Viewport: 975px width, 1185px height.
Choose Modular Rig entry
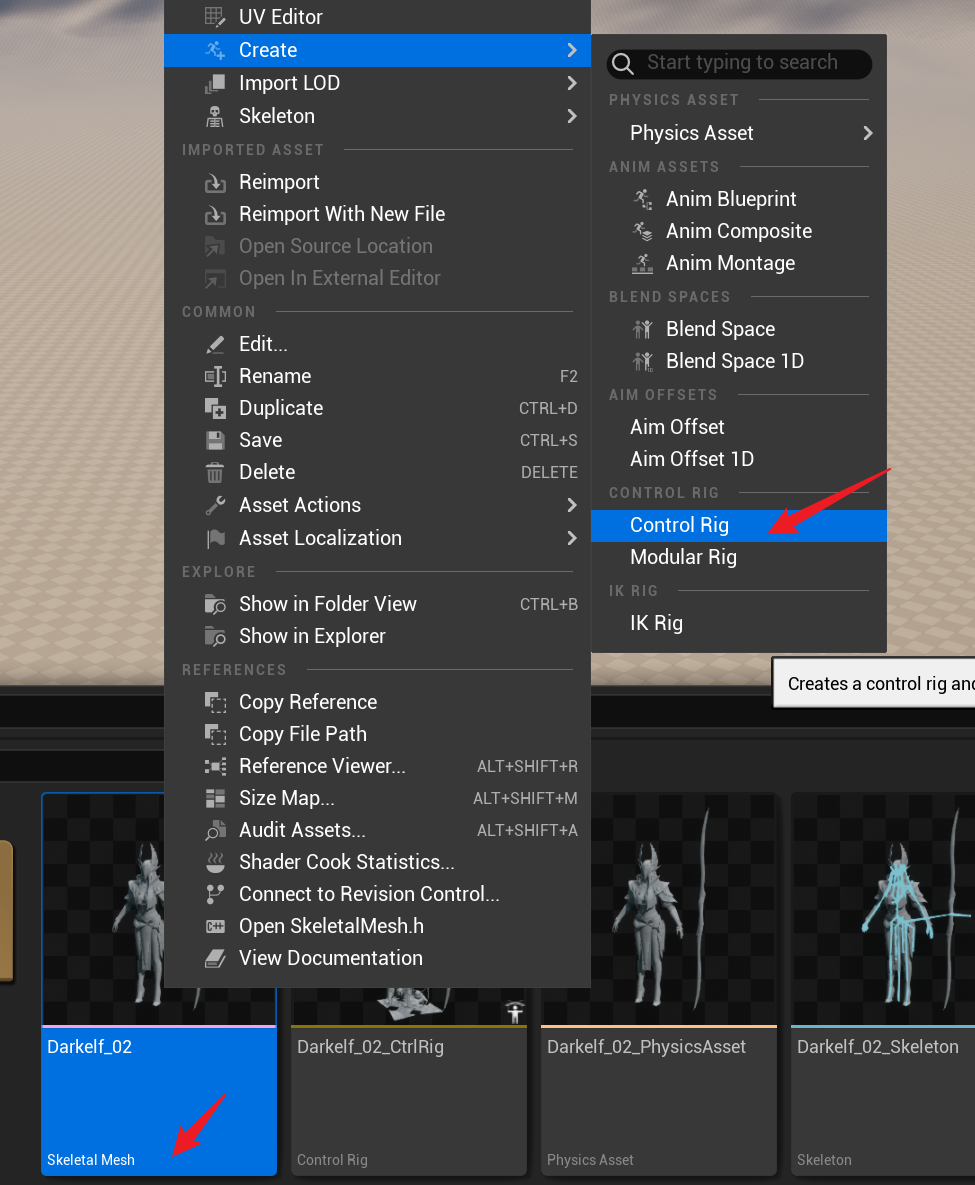click(738, 558)
